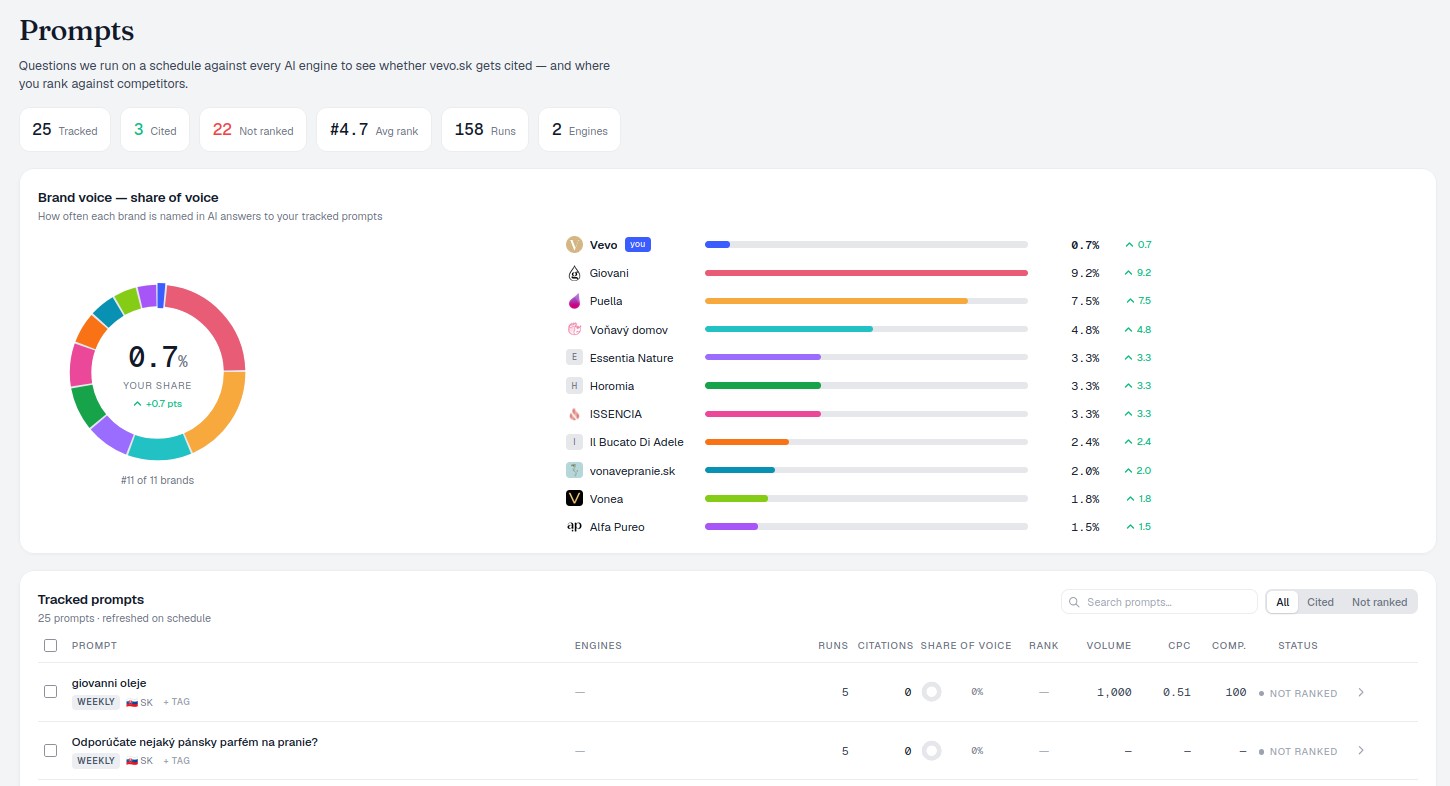Open the Odporúčate nejaký pánsky parfém prompt
1450x786 pixels.
pyautogui.click(x=195, y=743)
